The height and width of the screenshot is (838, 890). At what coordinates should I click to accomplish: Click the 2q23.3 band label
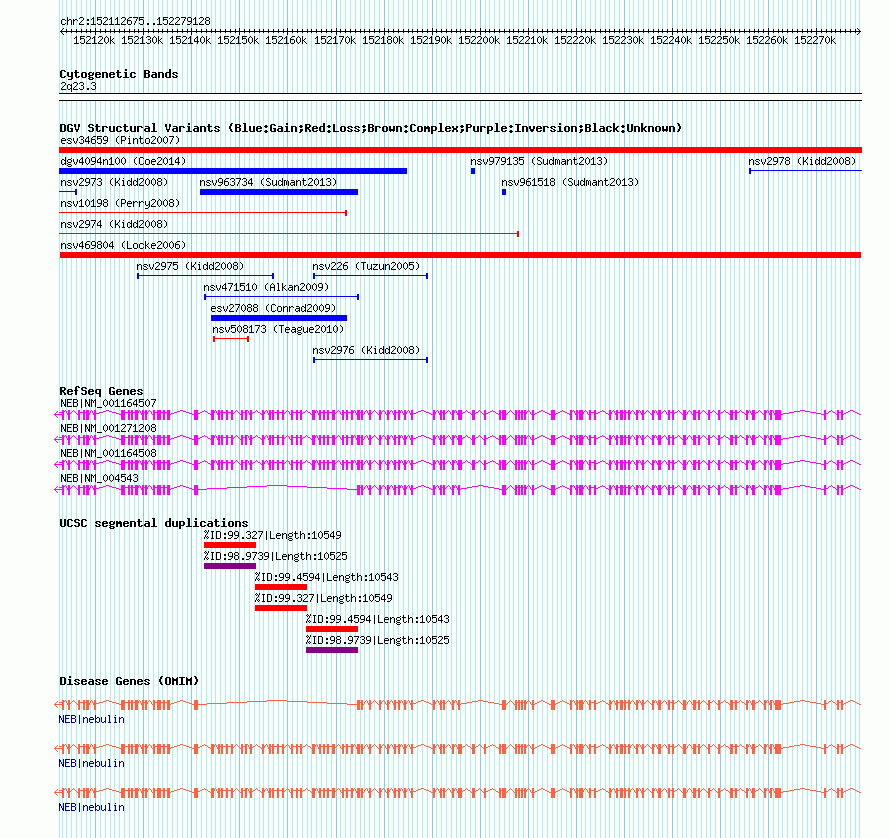tap(78, 86)
